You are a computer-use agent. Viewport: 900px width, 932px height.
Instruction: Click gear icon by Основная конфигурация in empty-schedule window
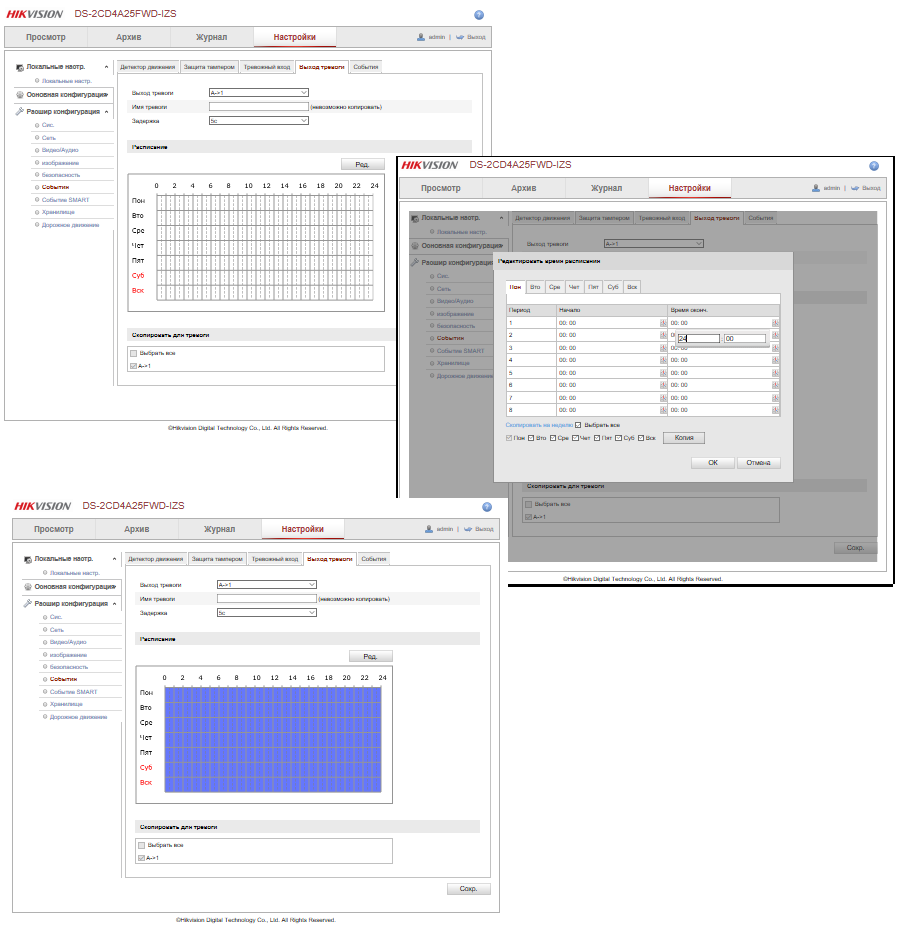click(20, 95)
